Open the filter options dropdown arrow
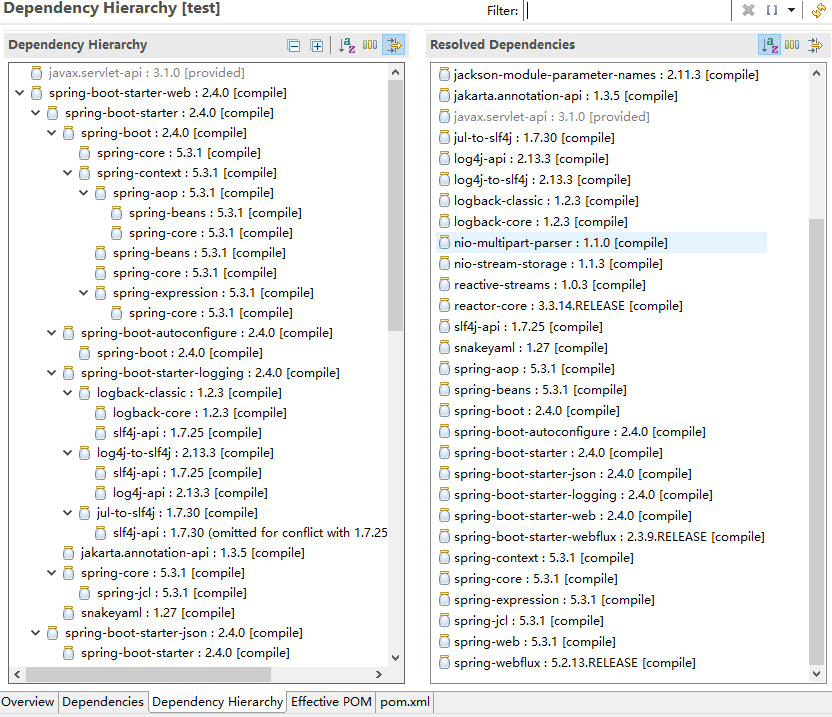Screen dimensions: 832x717 791,10
